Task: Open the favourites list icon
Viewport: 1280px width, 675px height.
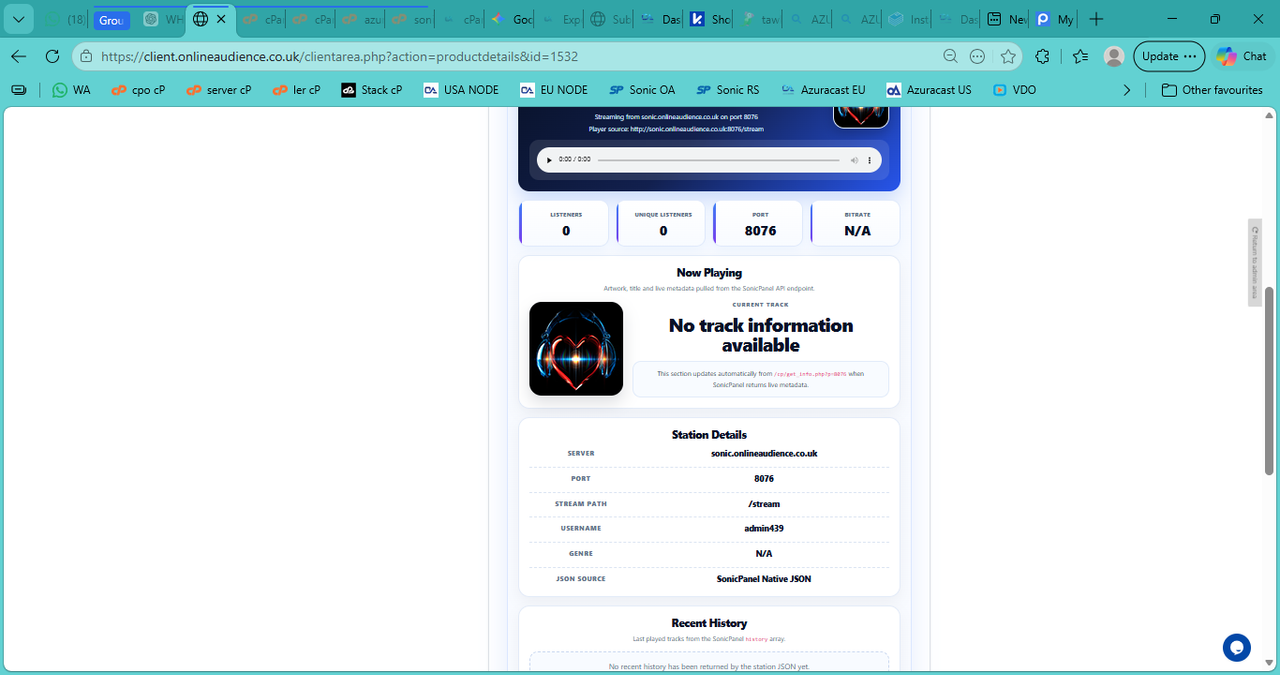Action: pyautogui.click(x=1080, y=56)
